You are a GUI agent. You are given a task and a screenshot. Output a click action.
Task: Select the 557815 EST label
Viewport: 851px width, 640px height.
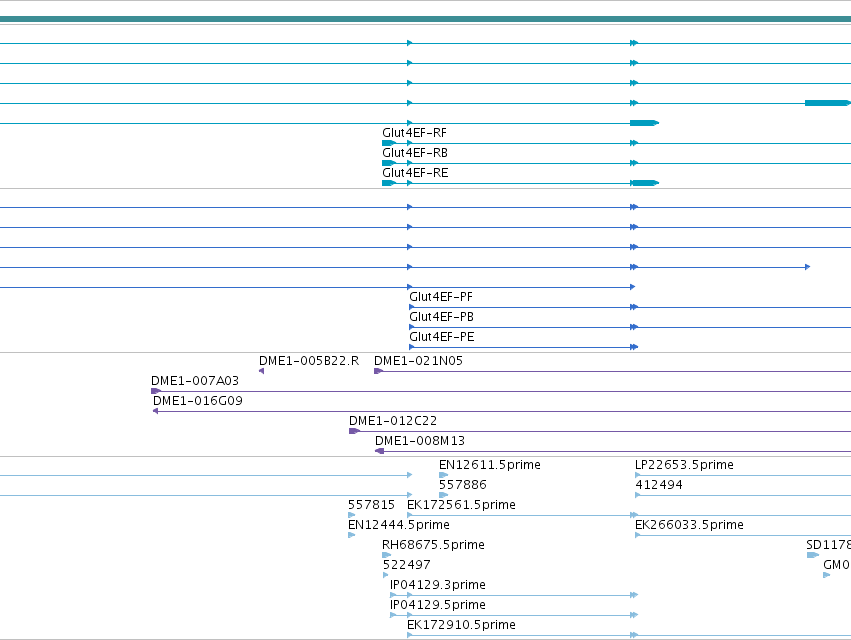371,505
